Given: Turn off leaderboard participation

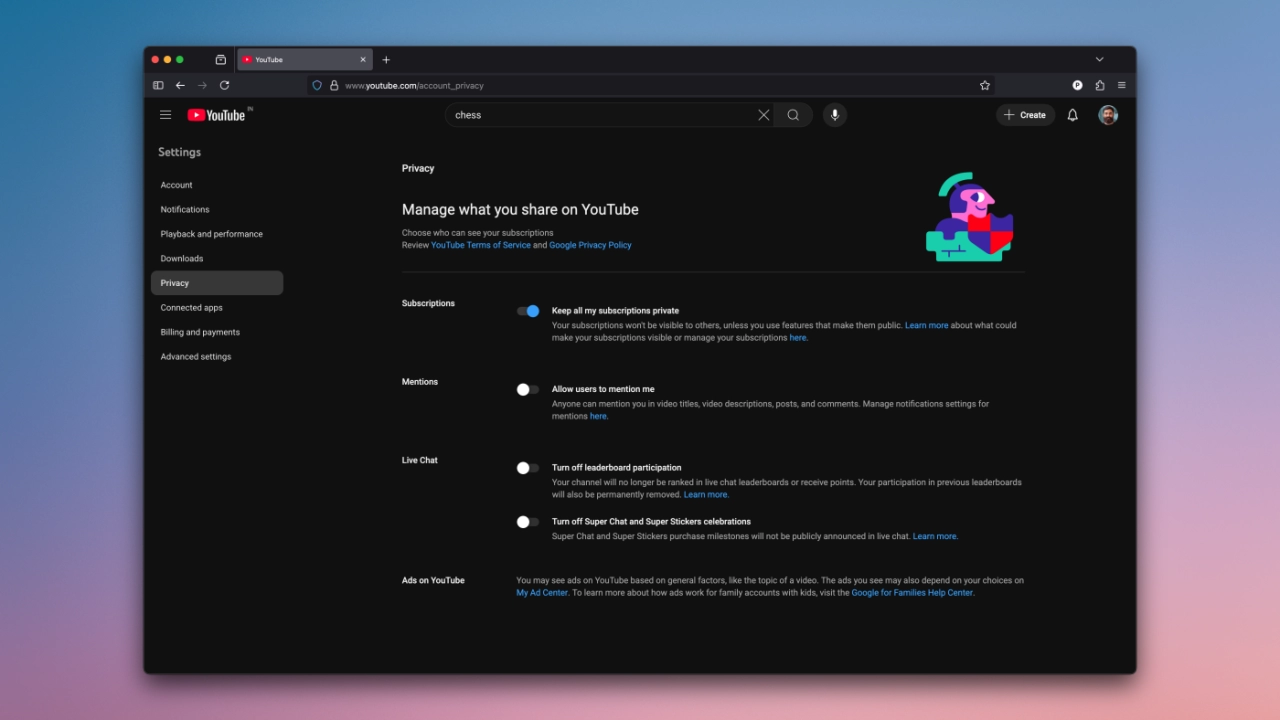Looking at the screenshot, I should (527, 467).
